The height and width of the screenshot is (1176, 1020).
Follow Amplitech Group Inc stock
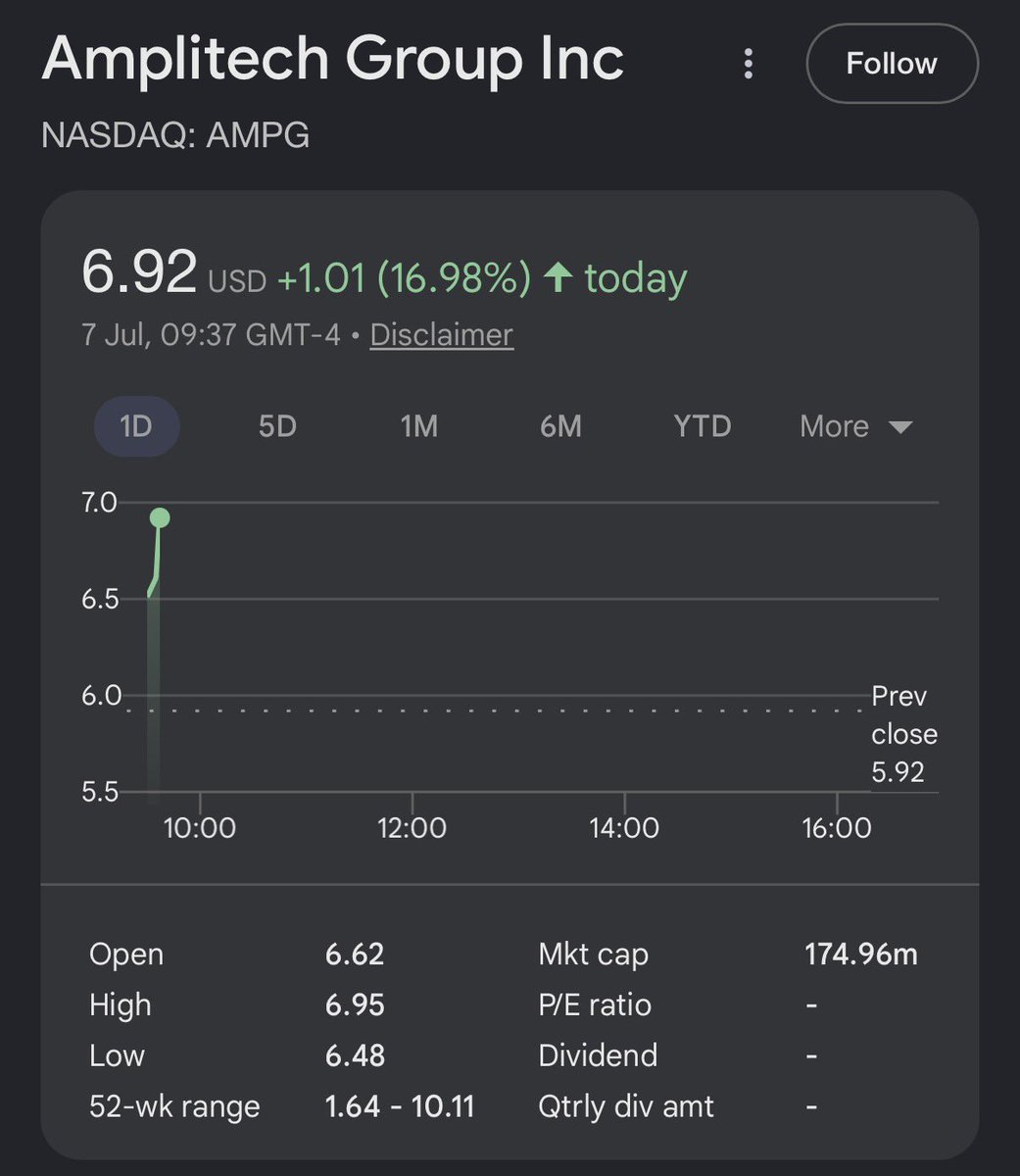[892, 64]
